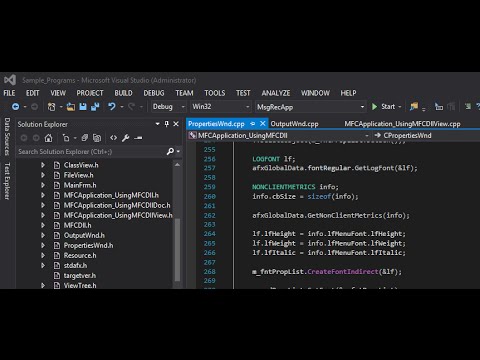Viewport: 480px width, 360px height.
Task: Open the TEAM menu
Action: coord(184,93)
